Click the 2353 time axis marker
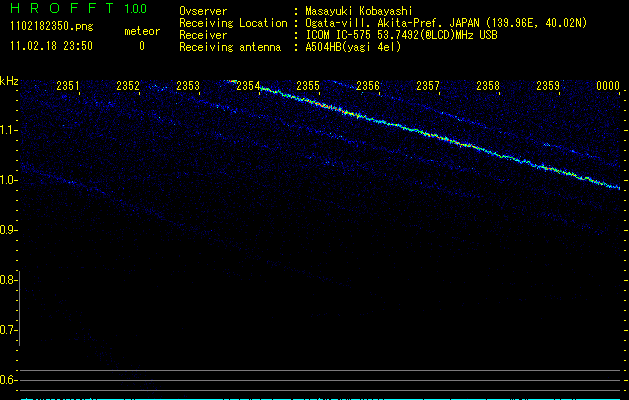Screen dimensions: 629x400 [x=188, y=86]
